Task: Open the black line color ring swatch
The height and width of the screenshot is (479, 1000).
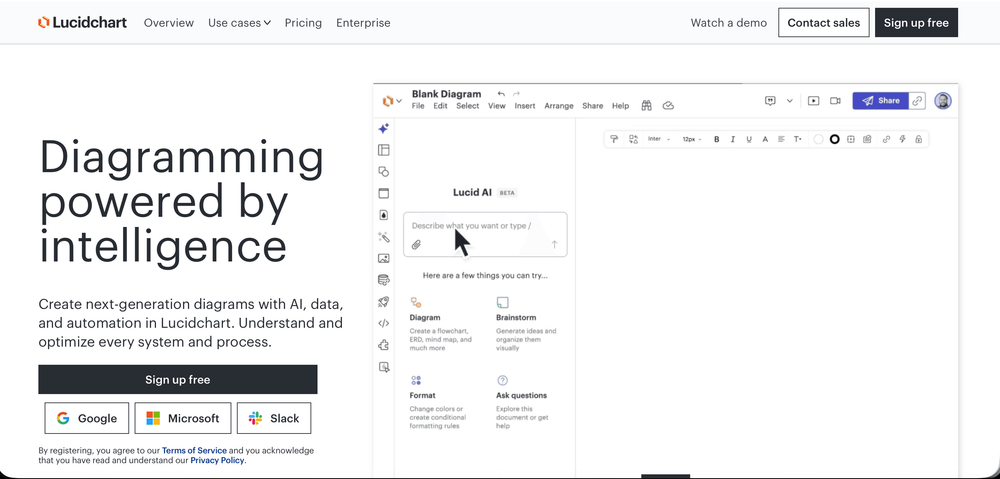Action: pyautogui.click(x=834, y=139)
